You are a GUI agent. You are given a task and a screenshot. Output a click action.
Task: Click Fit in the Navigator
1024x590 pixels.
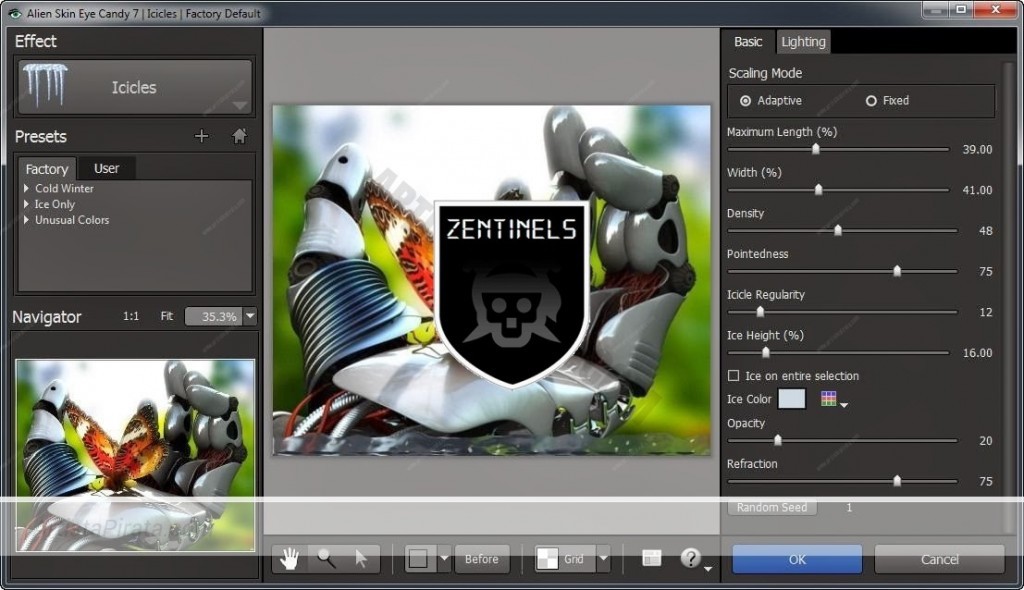pos(167,316)
